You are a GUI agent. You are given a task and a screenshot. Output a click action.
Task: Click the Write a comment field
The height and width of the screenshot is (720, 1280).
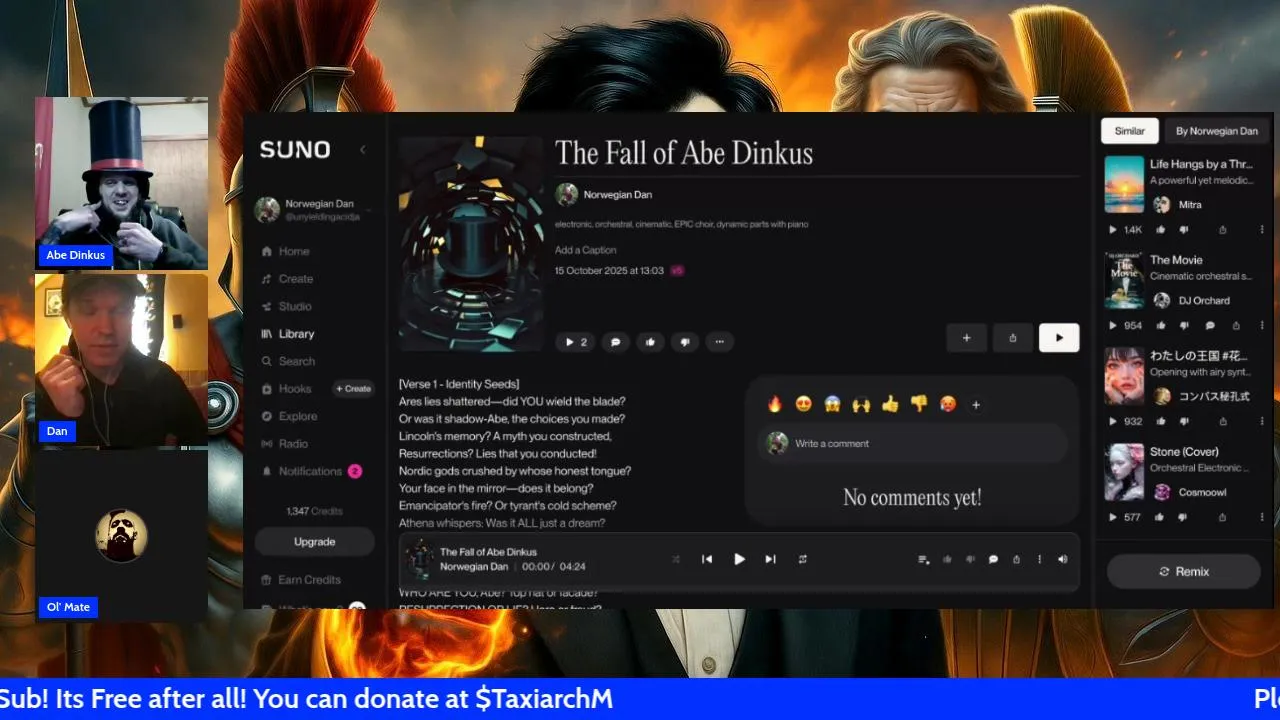[912, 444]
